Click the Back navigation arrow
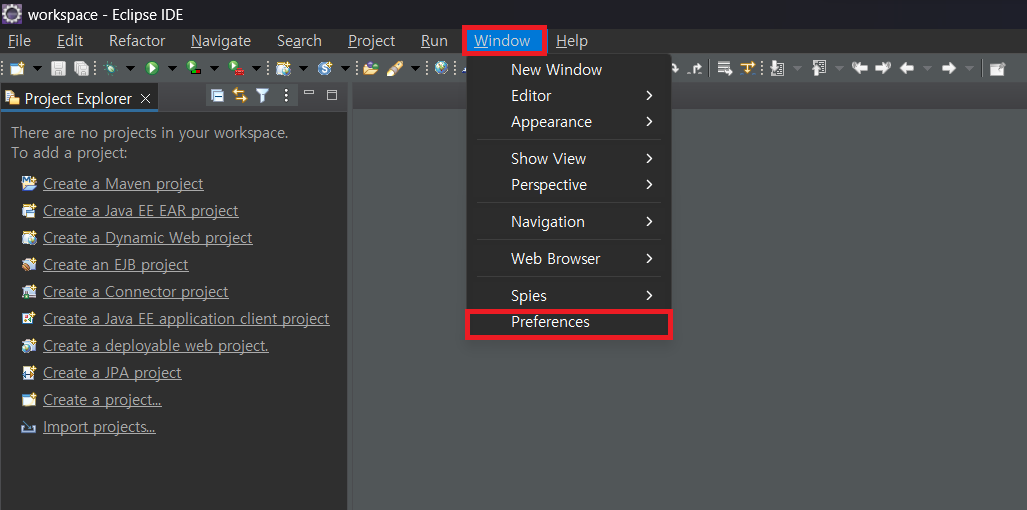The width and height of the screenshot is (1027, 510). pyautogui.click(x=907, y=68)
